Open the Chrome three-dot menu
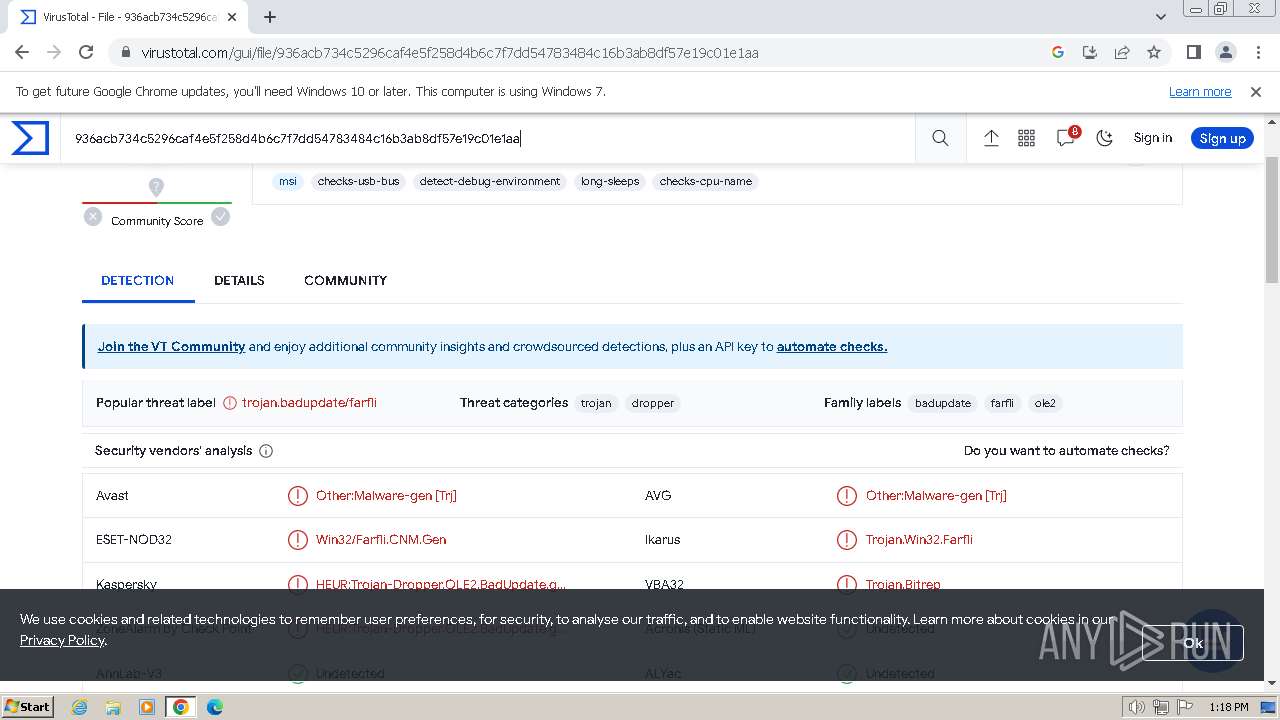The width and height of the screenshot is (1280, 720). 1257,52
